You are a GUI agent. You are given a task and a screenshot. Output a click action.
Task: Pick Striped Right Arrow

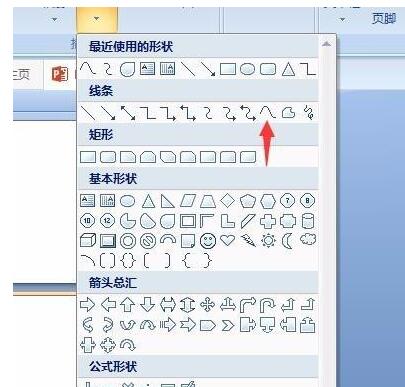[168, 325]
